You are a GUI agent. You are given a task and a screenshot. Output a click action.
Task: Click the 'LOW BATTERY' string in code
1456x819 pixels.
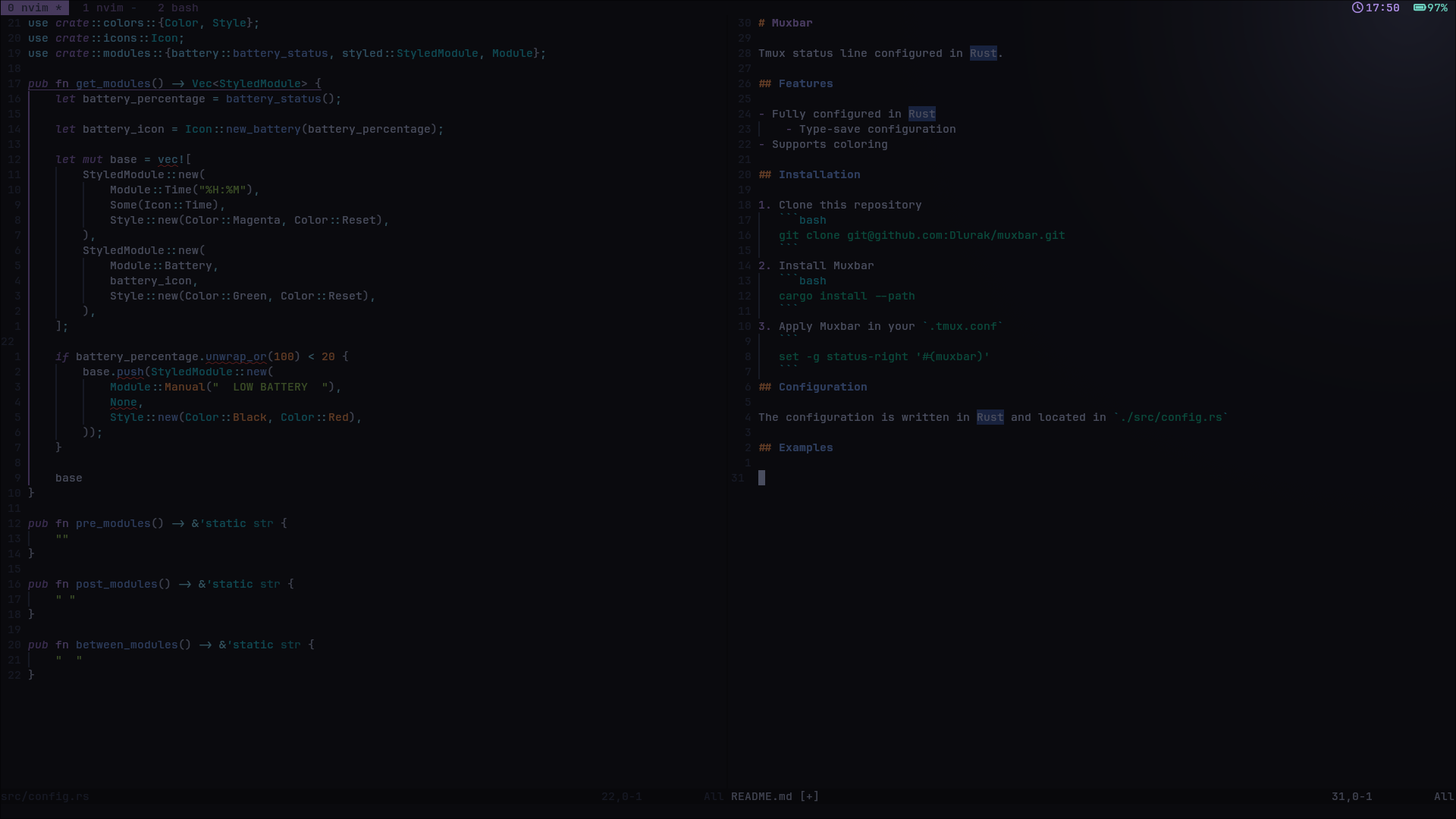tap(270, 387)
